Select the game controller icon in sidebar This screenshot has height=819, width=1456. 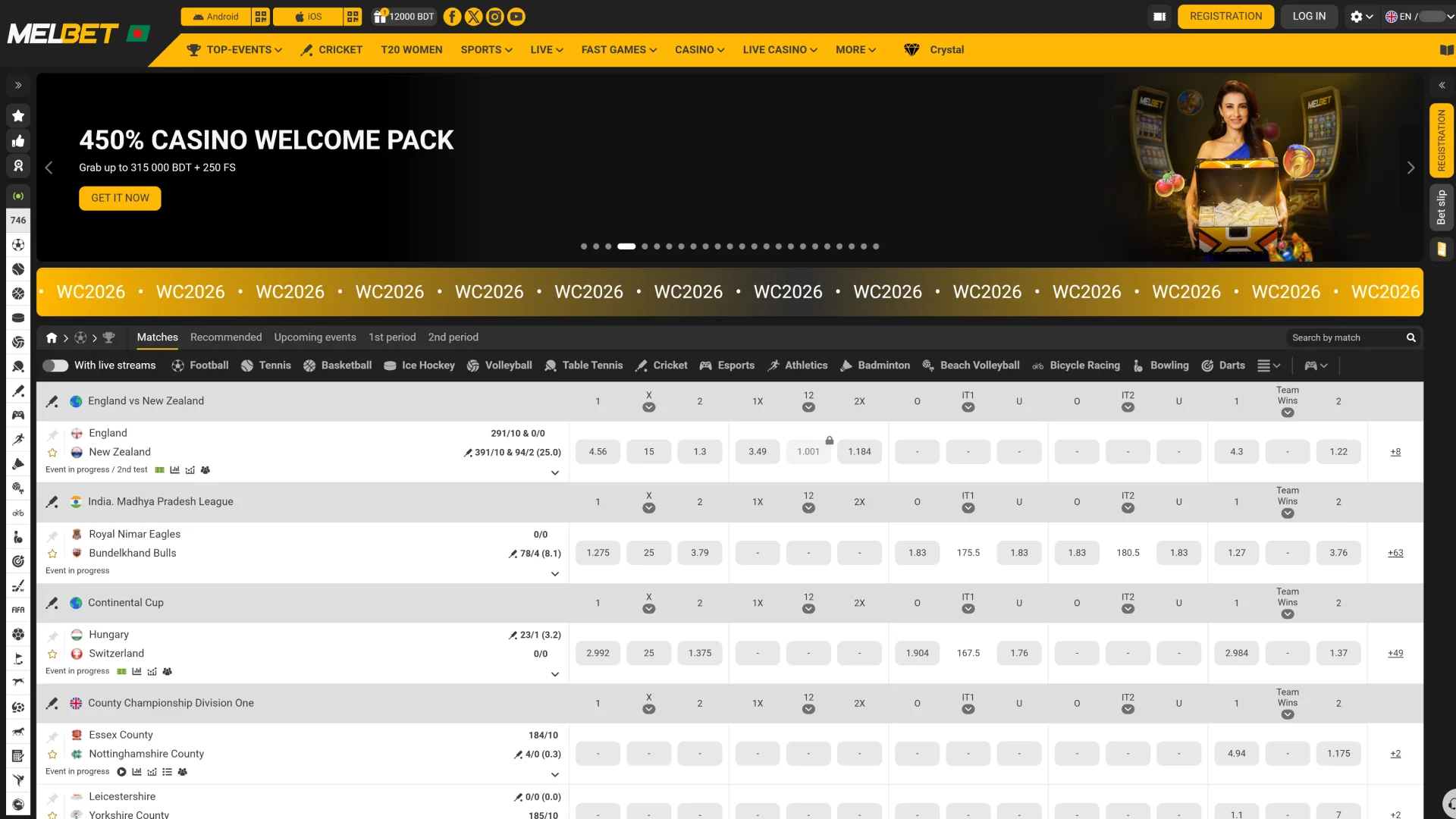[18, 416]
